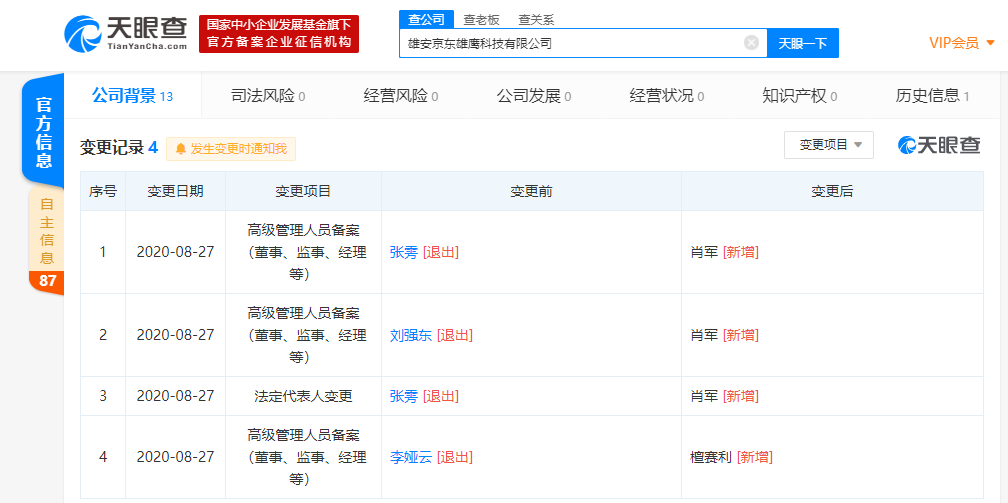Expand the VIP会员 dropdown arrow
1008x503 pixels.
point(991,43)
